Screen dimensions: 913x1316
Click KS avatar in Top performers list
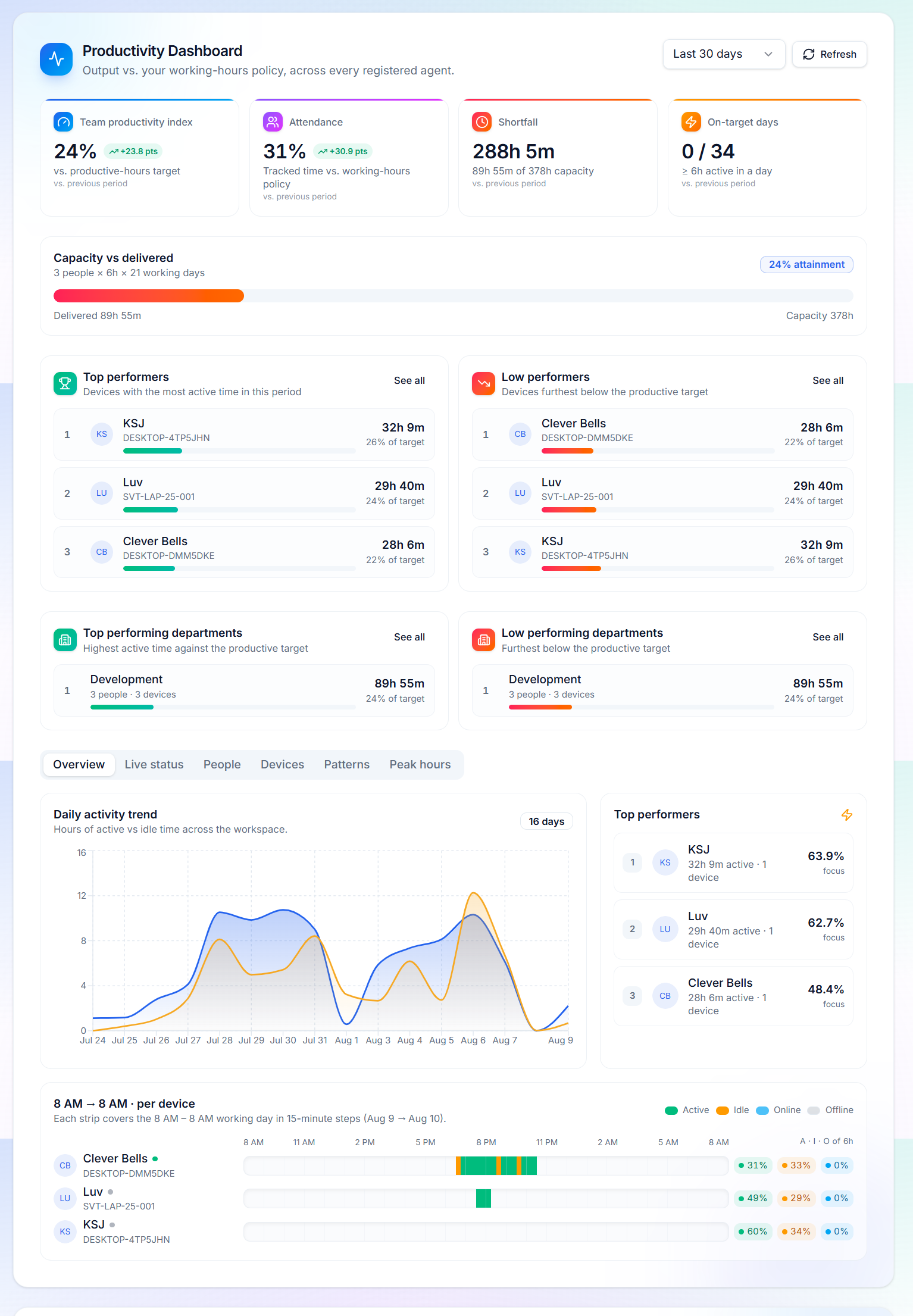click(102, 434)
